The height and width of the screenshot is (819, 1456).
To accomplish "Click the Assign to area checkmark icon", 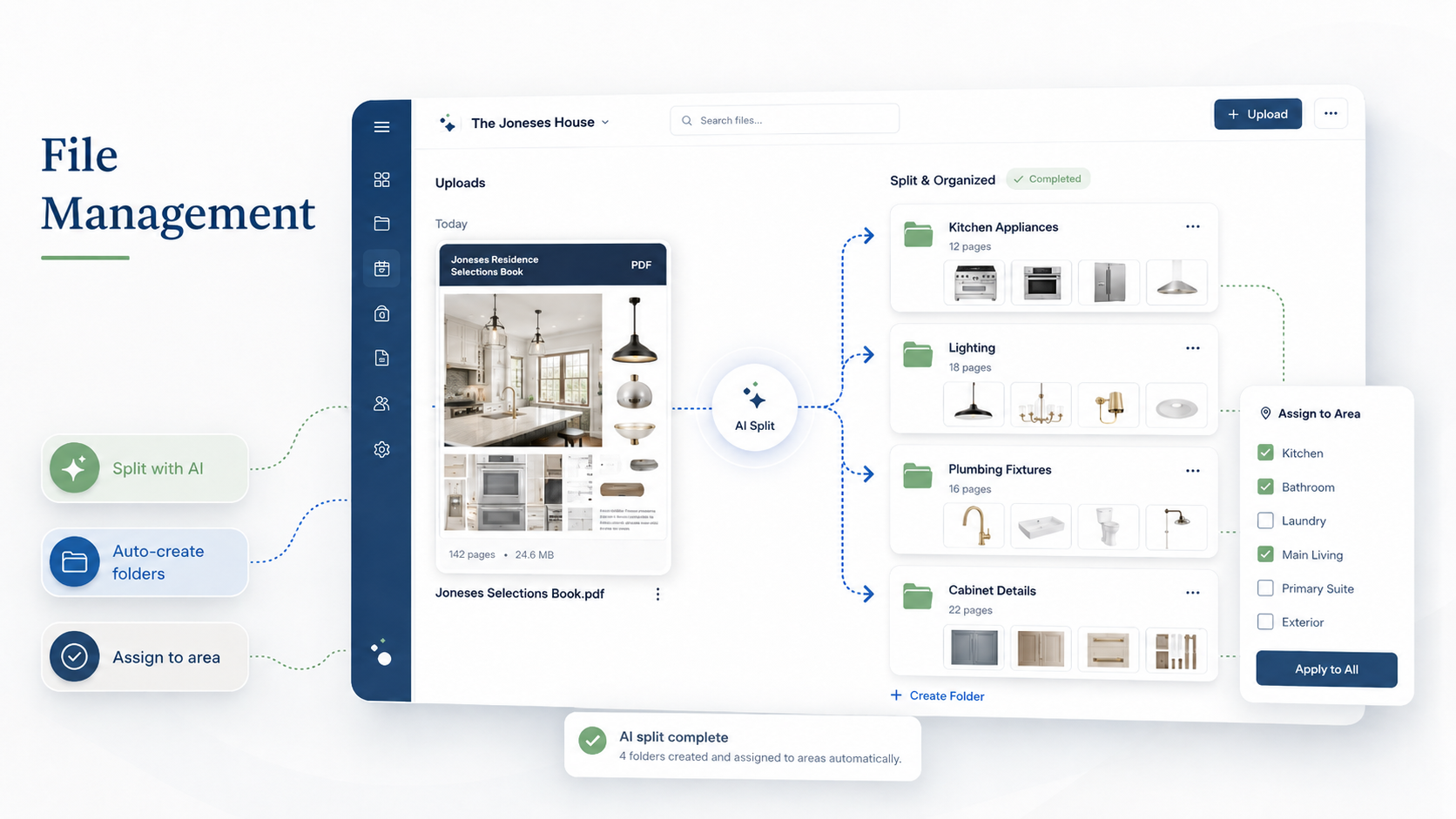I will (x=74, y=656).
